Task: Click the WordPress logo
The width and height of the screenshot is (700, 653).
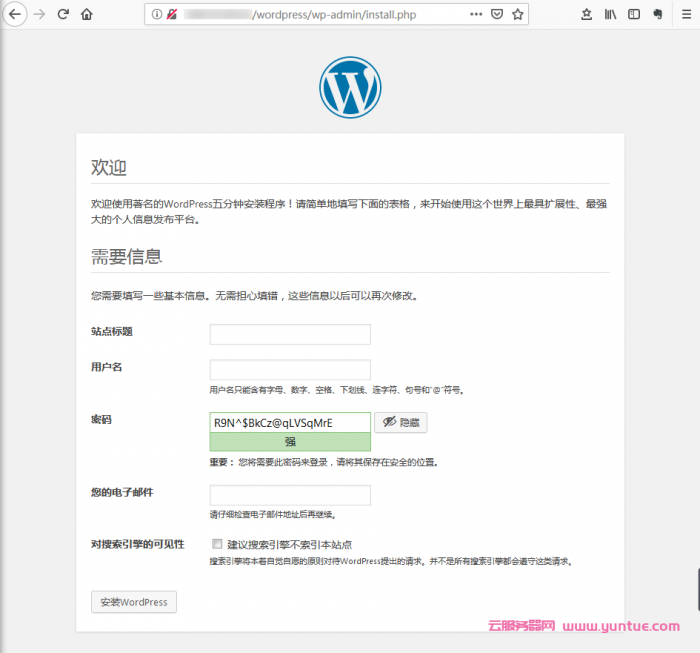Action: click(x=350, y=88)
